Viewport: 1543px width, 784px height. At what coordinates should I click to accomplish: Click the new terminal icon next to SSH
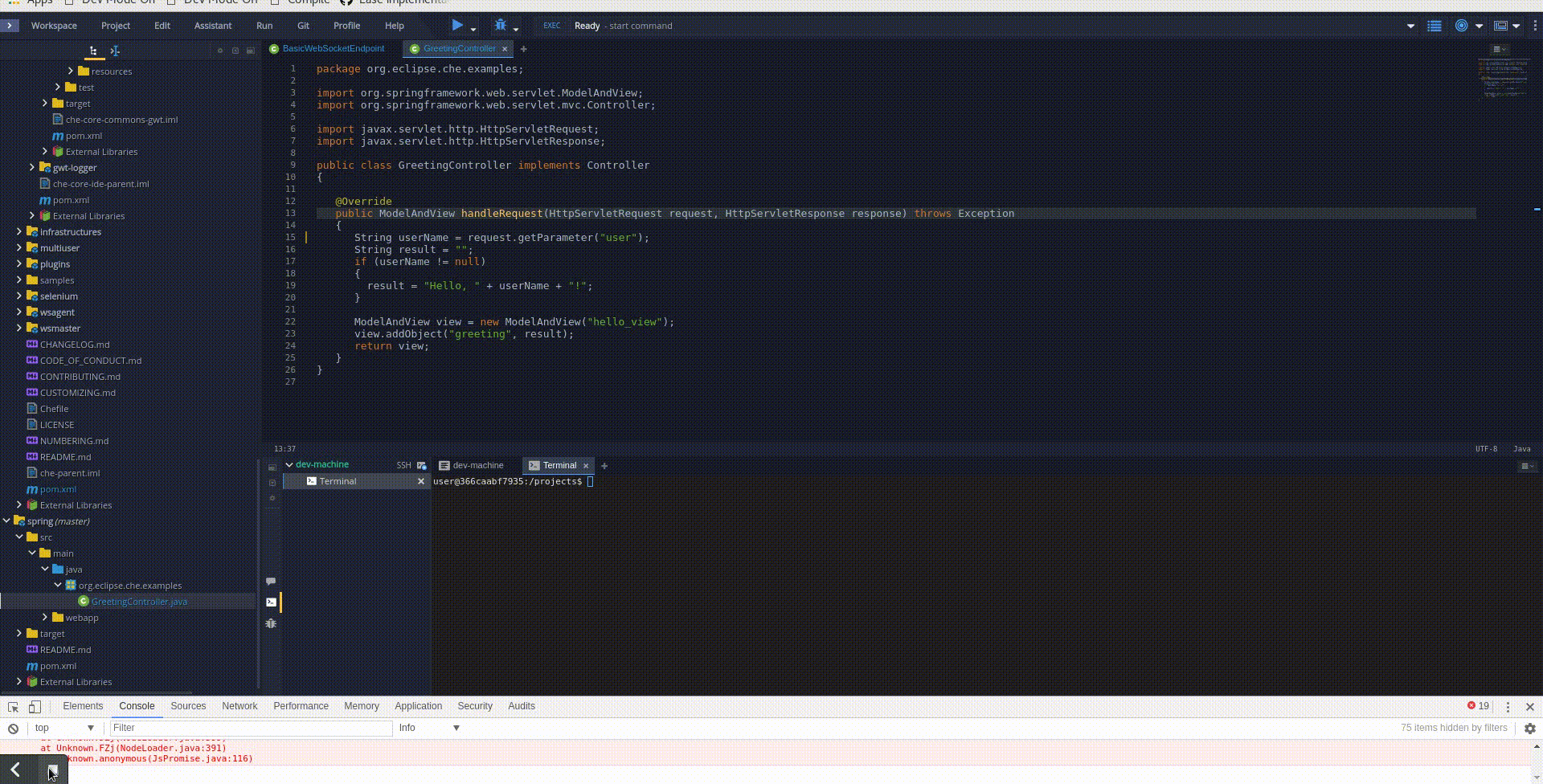[421, 465]
